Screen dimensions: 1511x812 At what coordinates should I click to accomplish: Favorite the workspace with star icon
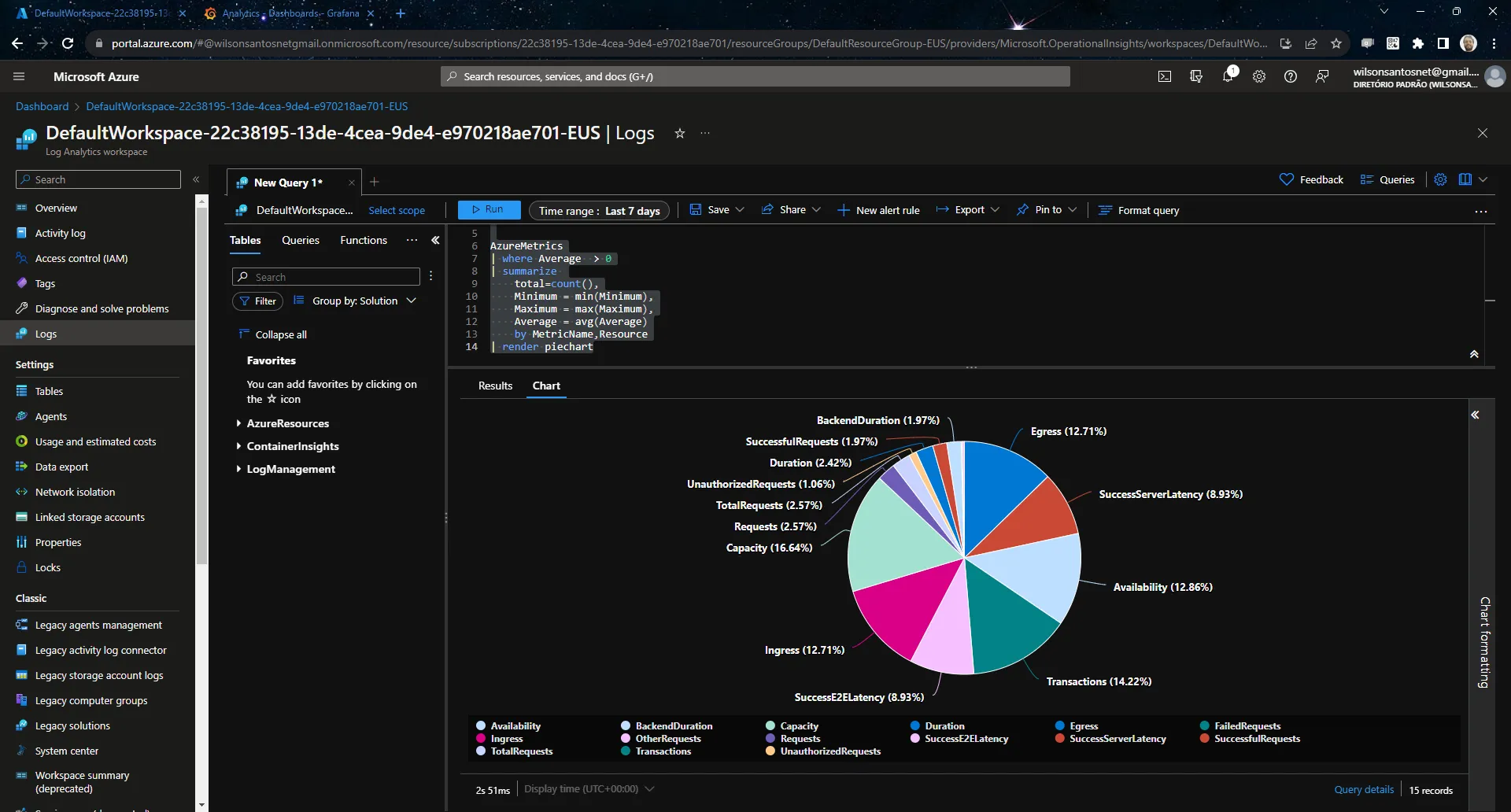pyautogui.click(x=680, y=133)
